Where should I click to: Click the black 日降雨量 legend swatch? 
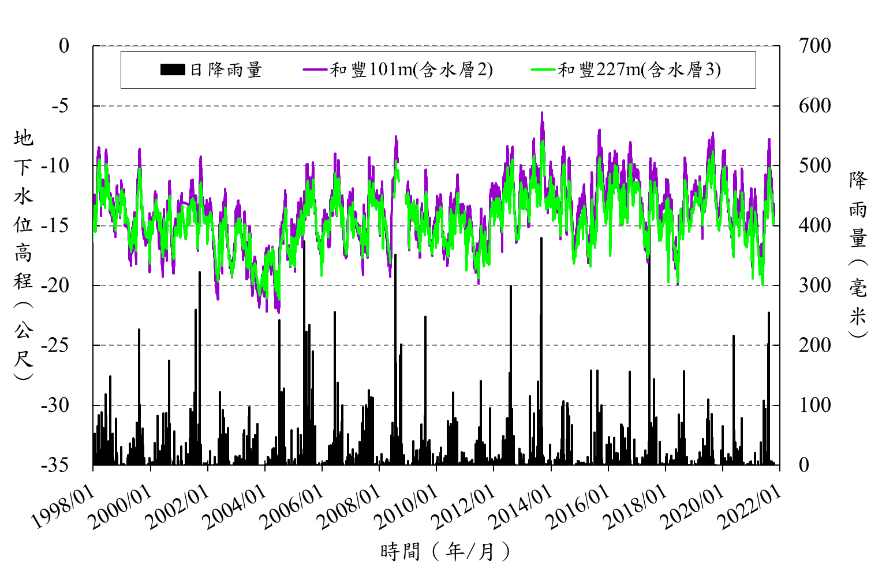click(x=172, y=70)
